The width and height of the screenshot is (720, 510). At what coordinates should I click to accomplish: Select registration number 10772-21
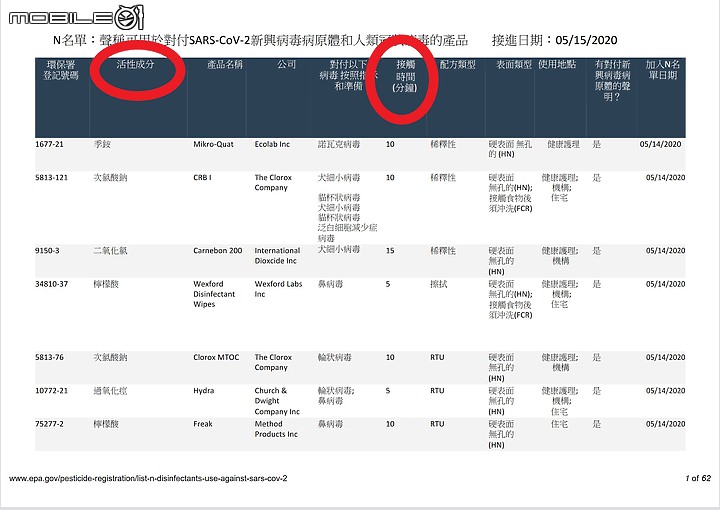pyautogui.click(x=51, y=391)
